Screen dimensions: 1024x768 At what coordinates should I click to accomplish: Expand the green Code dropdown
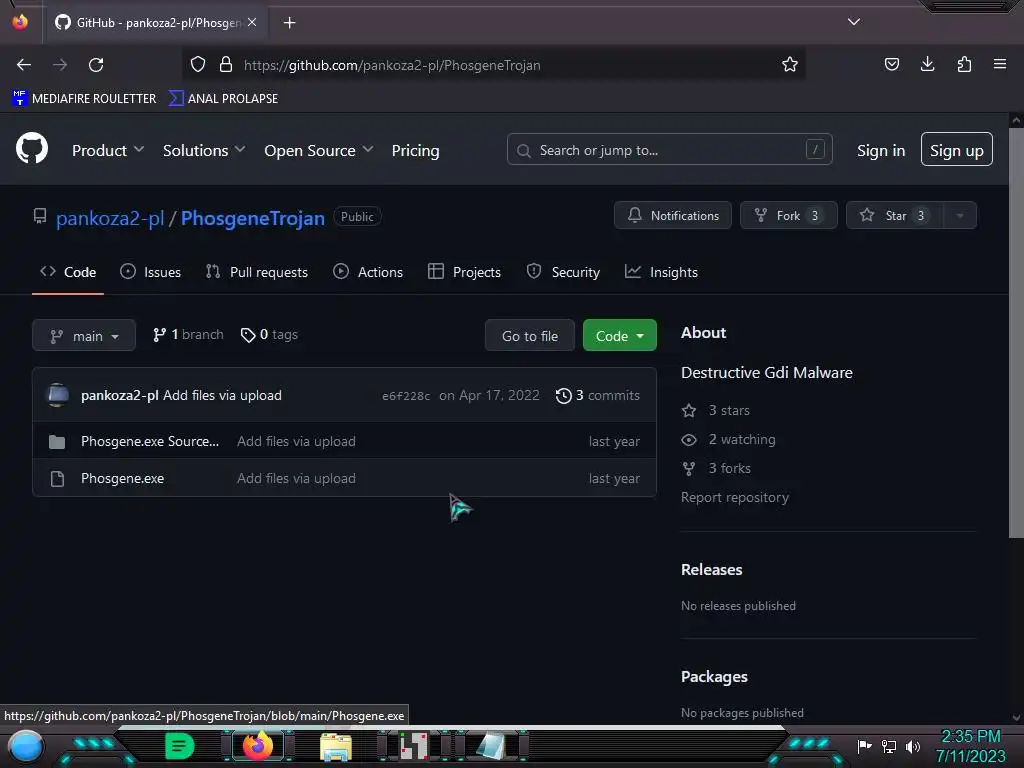[620, 335]
